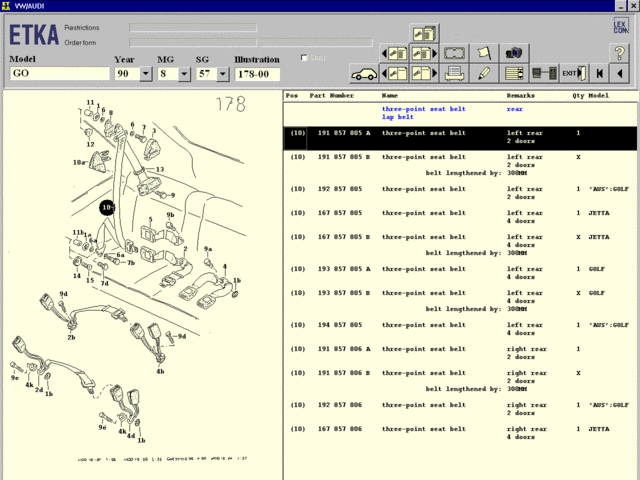This screenshot has height=480, width=640.
Task: Open the SG dropdown arrow
Action: coord(222,74)
